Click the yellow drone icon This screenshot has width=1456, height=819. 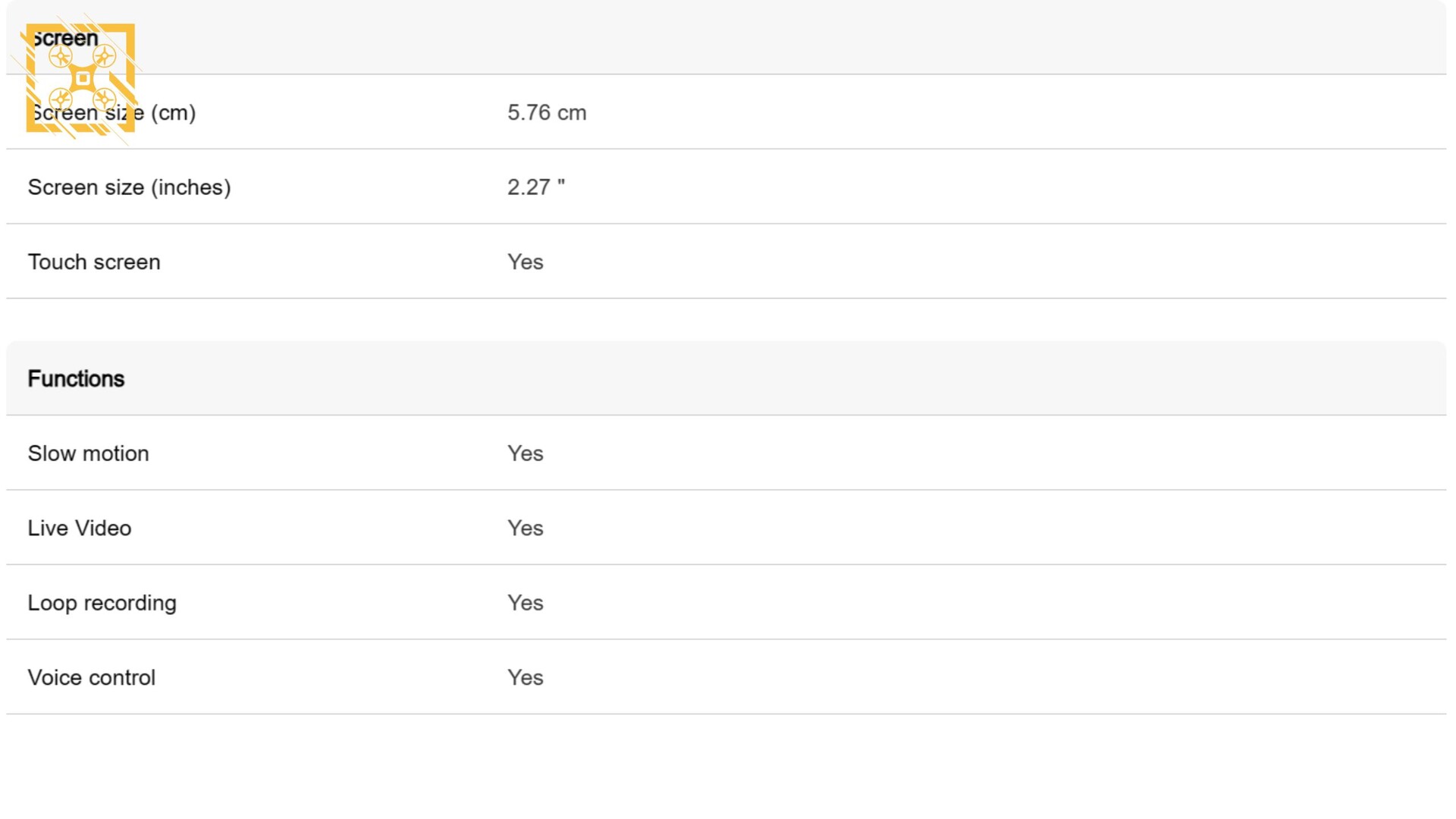[81, 78]
